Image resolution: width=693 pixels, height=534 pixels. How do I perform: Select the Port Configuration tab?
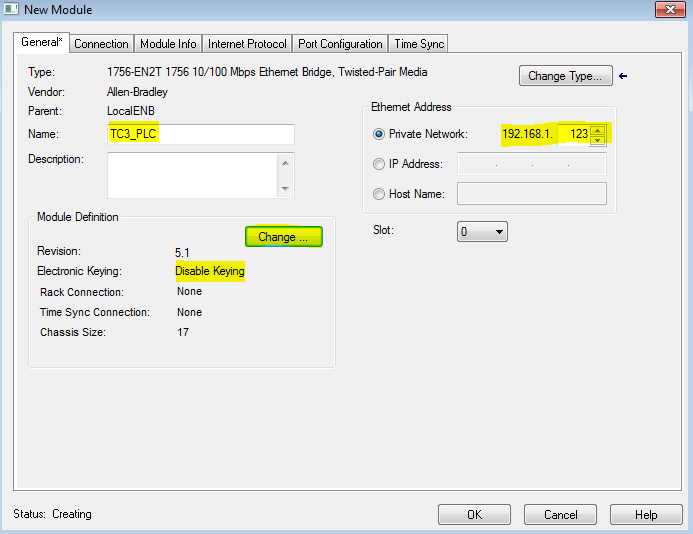coord(340,44)
